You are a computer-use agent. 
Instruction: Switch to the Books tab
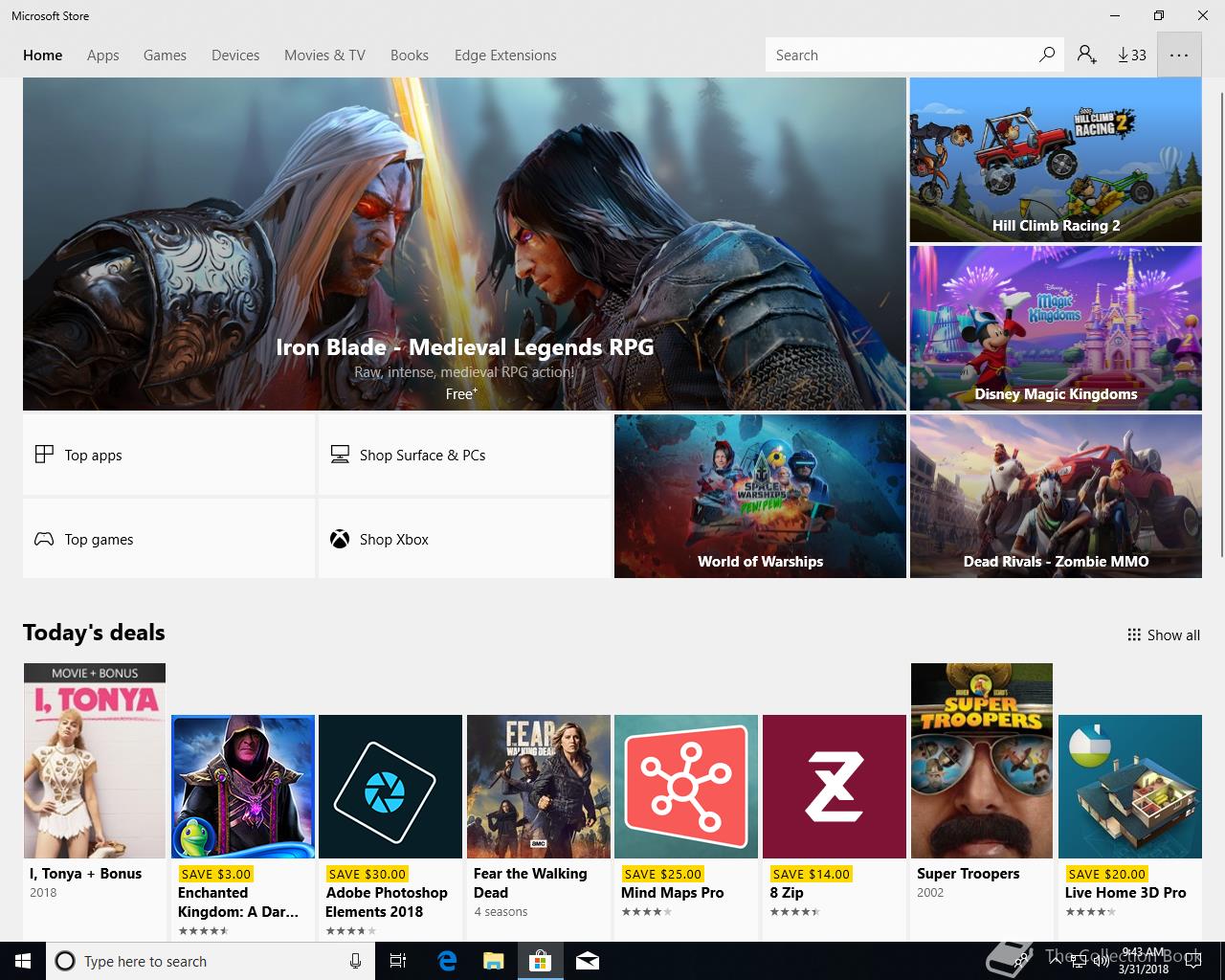(410, 56)
